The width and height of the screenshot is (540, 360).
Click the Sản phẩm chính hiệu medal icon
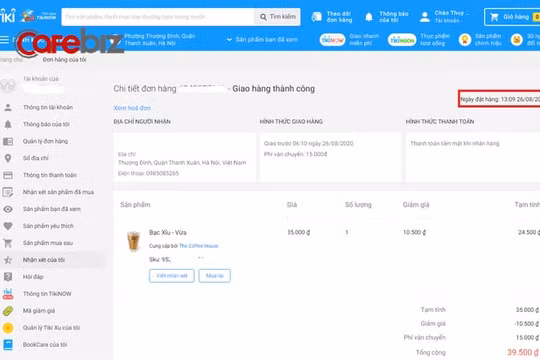[465, 40]
